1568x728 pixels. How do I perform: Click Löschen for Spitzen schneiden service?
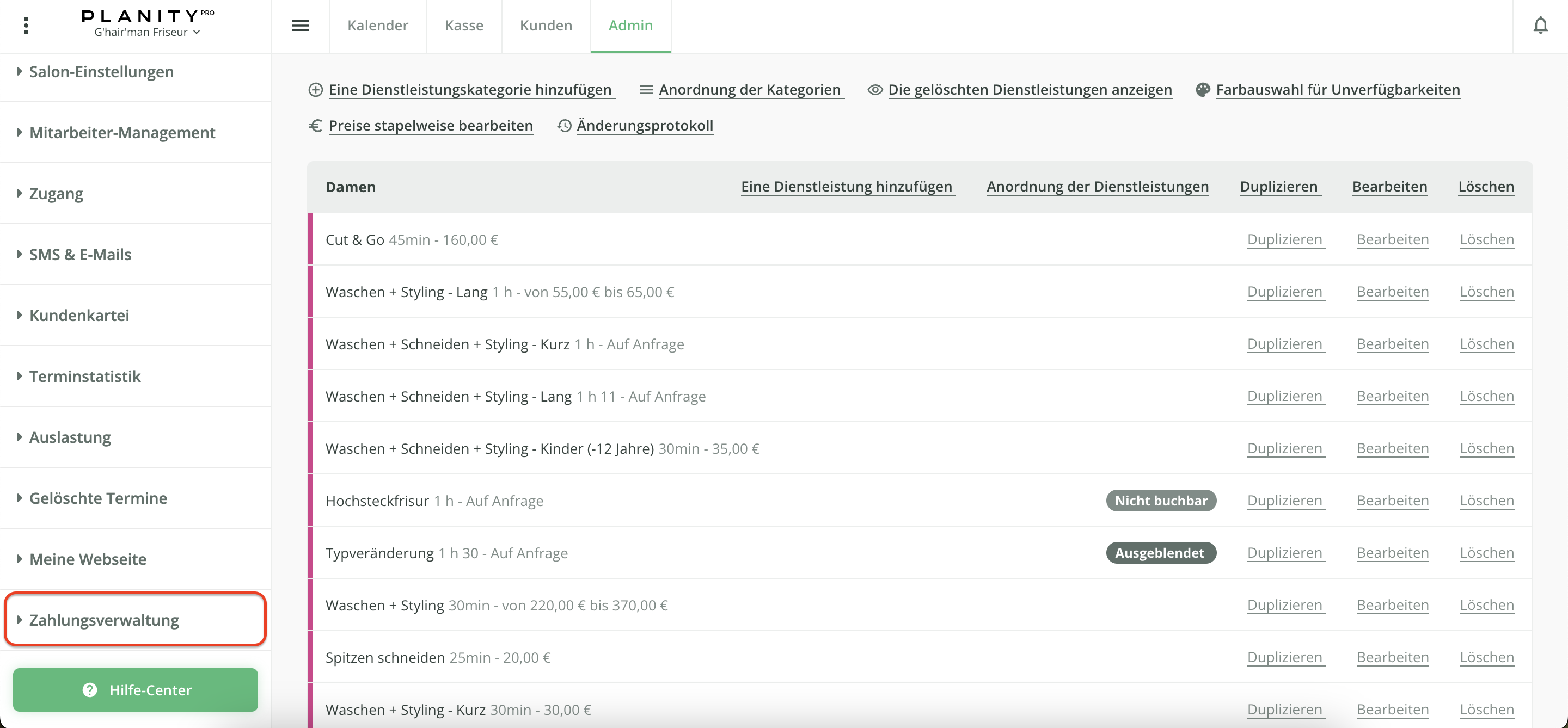pos(1486,657)
